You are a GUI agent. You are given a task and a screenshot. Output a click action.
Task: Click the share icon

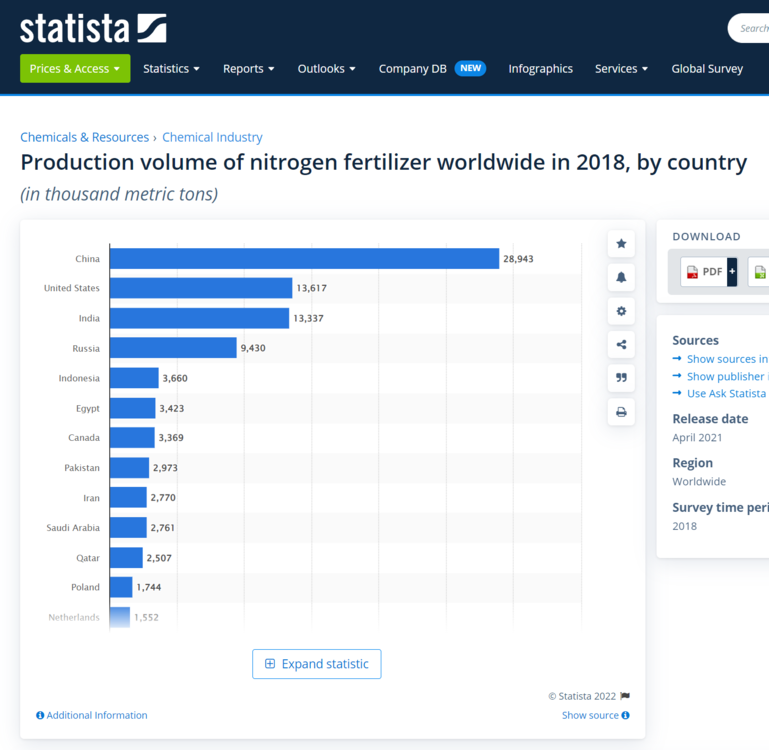(x=621, y=345)
